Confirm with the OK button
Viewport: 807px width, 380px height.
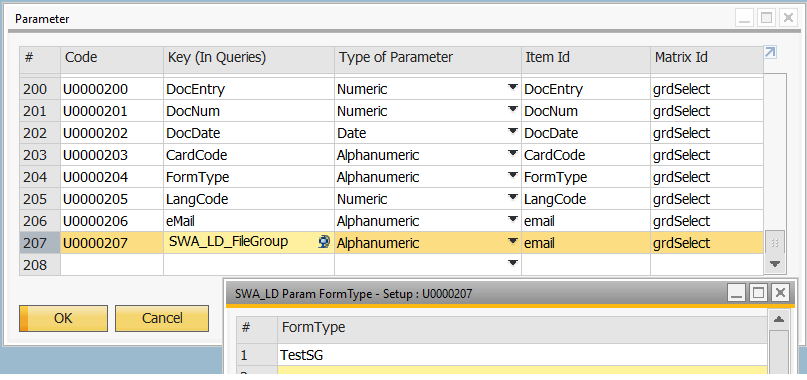pyautogui.click(x=63, y=318)
